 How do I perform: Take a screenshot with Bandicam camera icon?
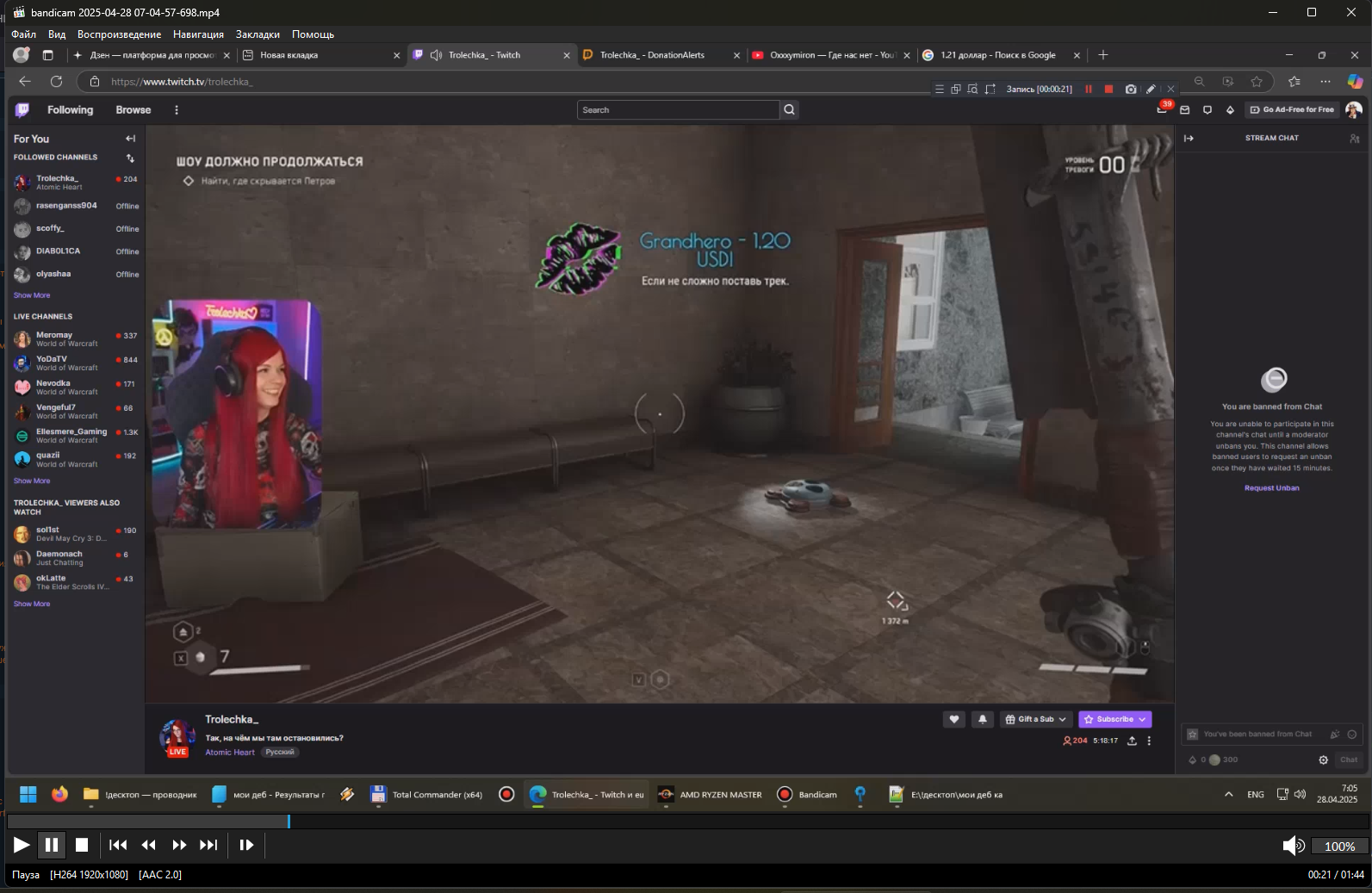click(1131, 89)
